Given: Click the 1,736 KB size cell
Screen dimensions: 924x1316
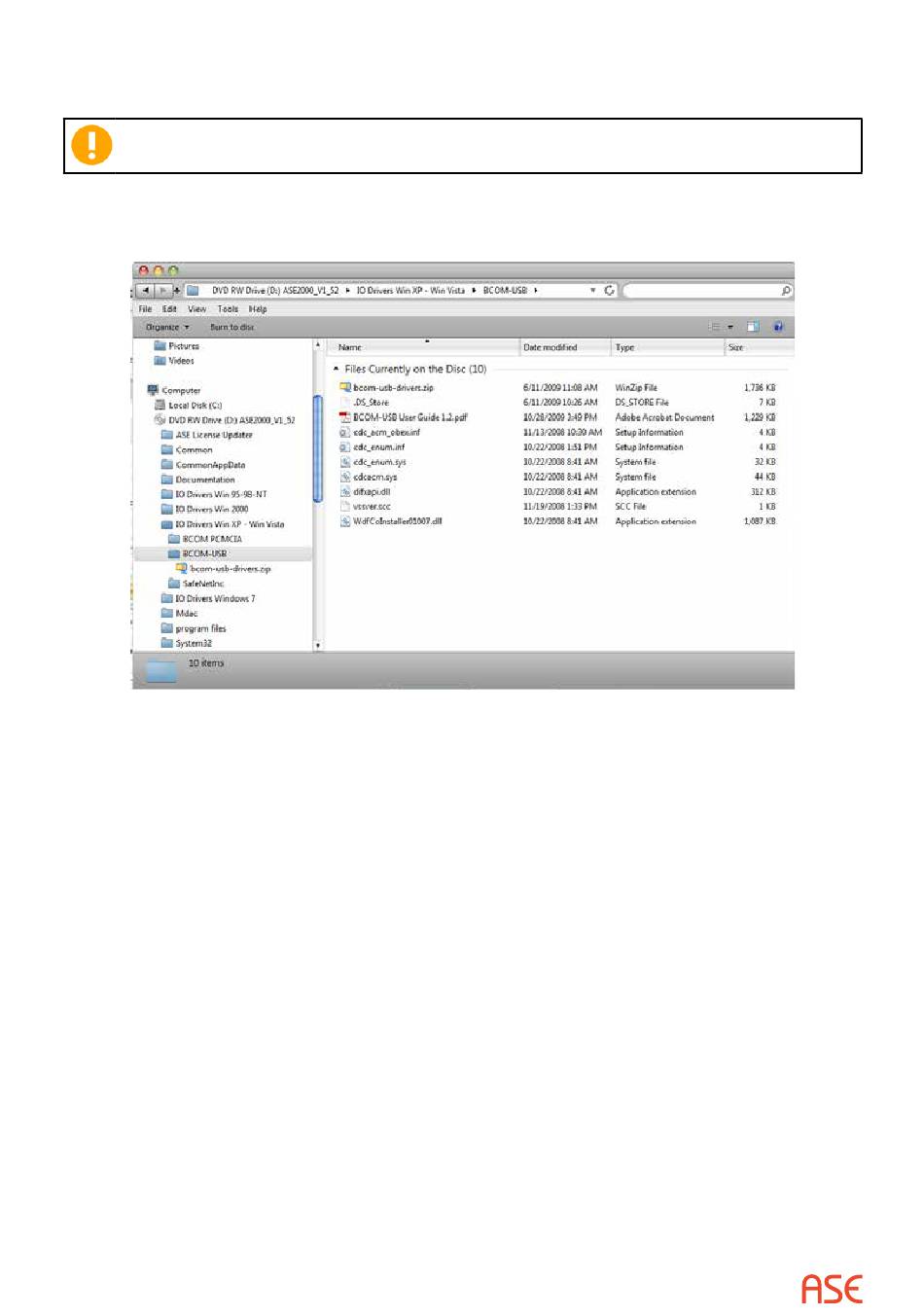Looking at the screenshot, I should coord(760,388).
